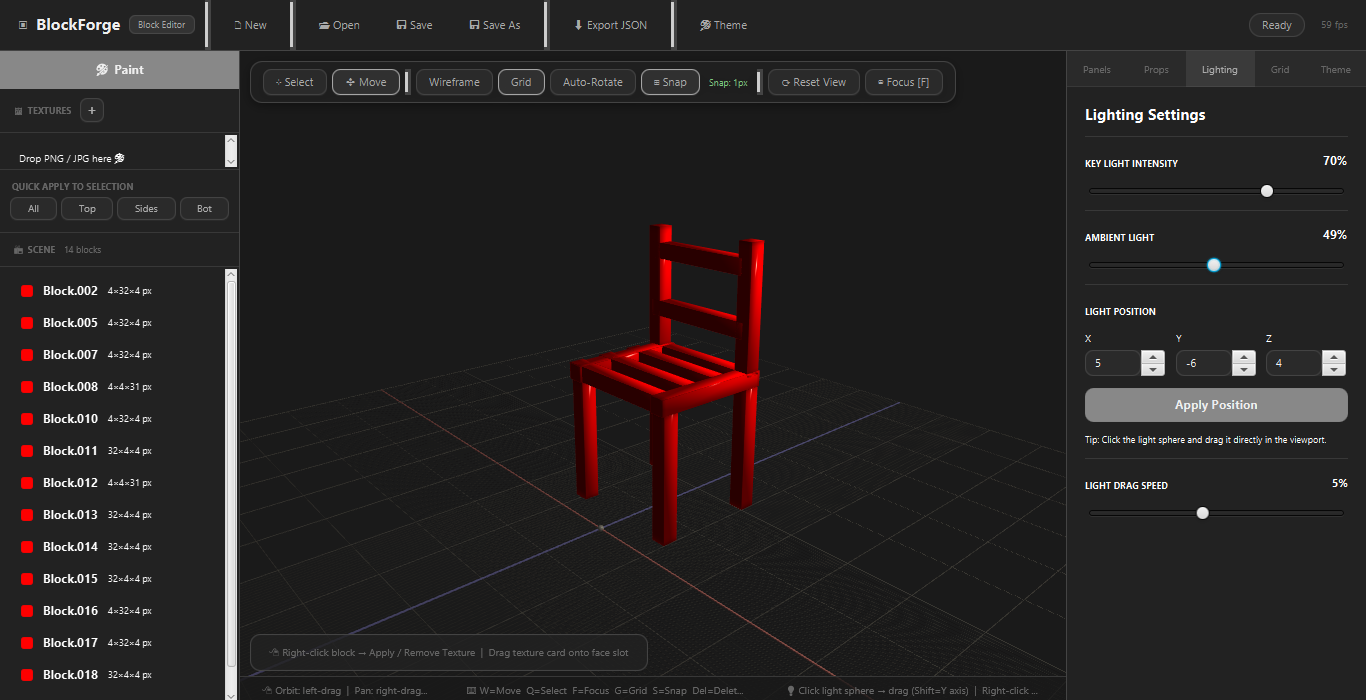Screen dimensions: 1366x700
Task: Decrease the light X position stepper
Action: pos(1153,370)
